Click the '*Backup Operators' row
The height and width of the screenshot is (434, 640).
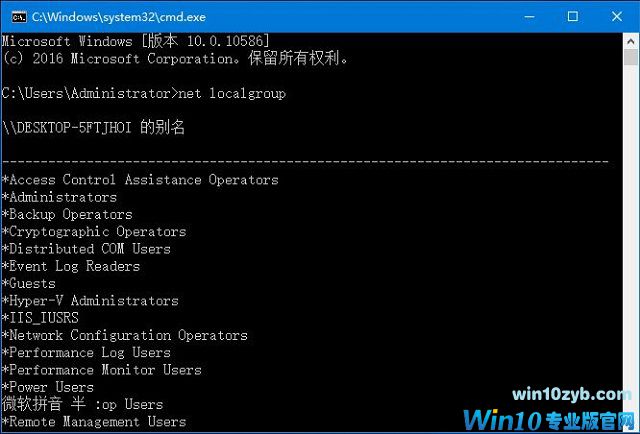coord(67,214)
